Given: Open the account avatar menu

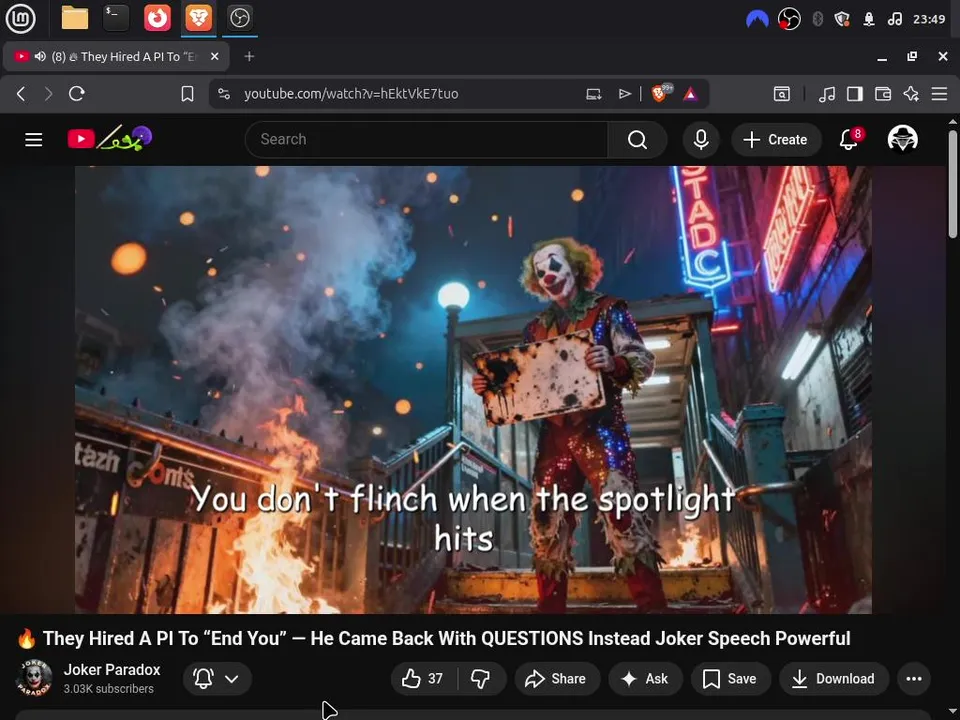Looking at the screenshot, I should click(902, 139).
